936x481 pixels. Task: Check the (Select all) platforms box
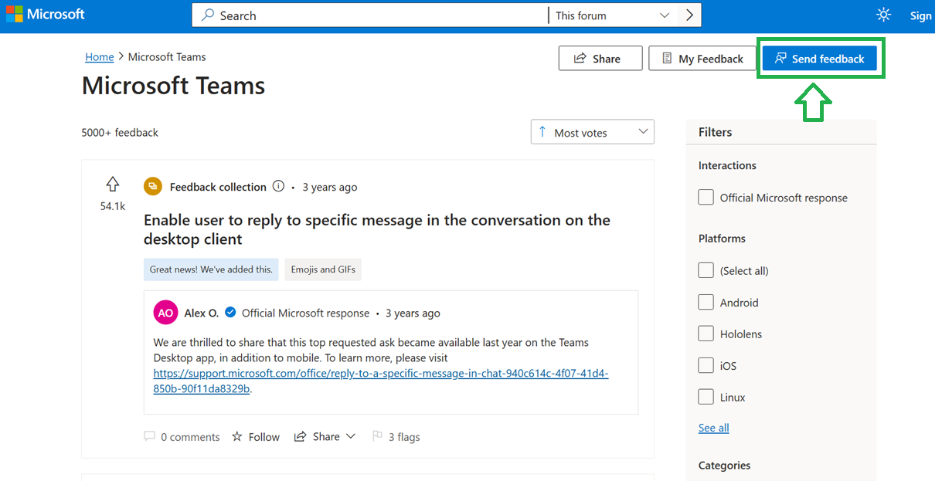click(706, 270)
